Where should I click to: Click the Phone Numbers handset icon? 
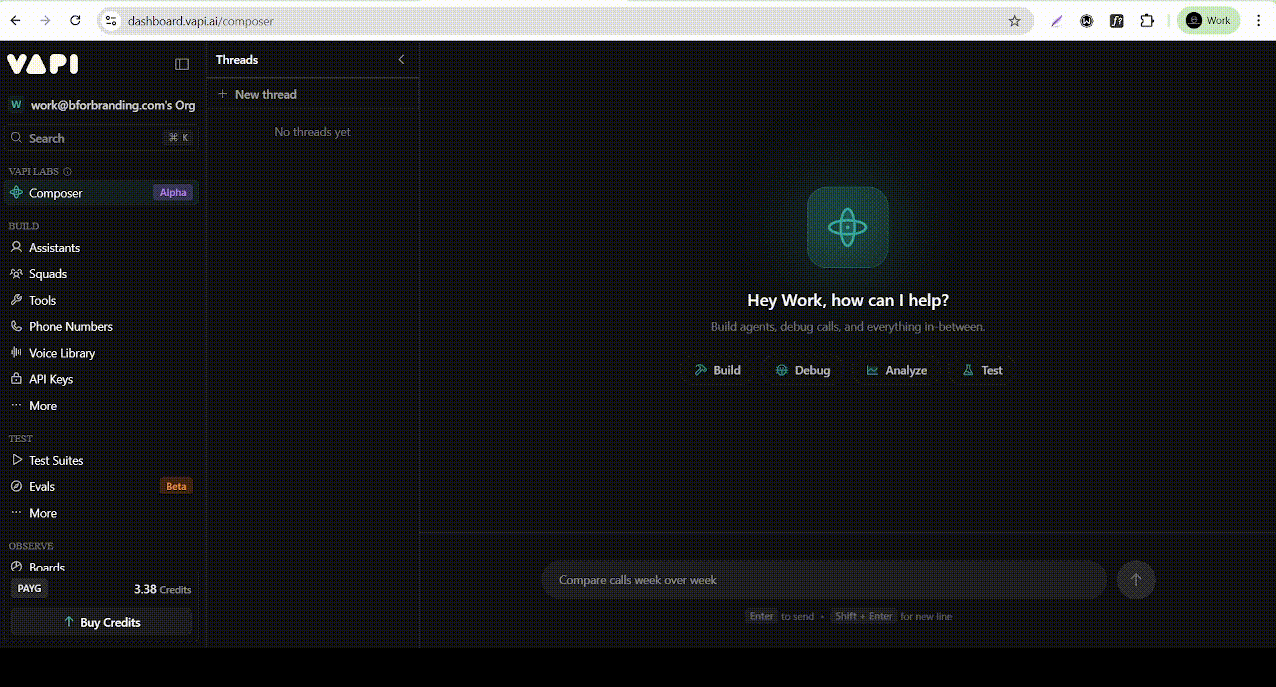point(16,326)
